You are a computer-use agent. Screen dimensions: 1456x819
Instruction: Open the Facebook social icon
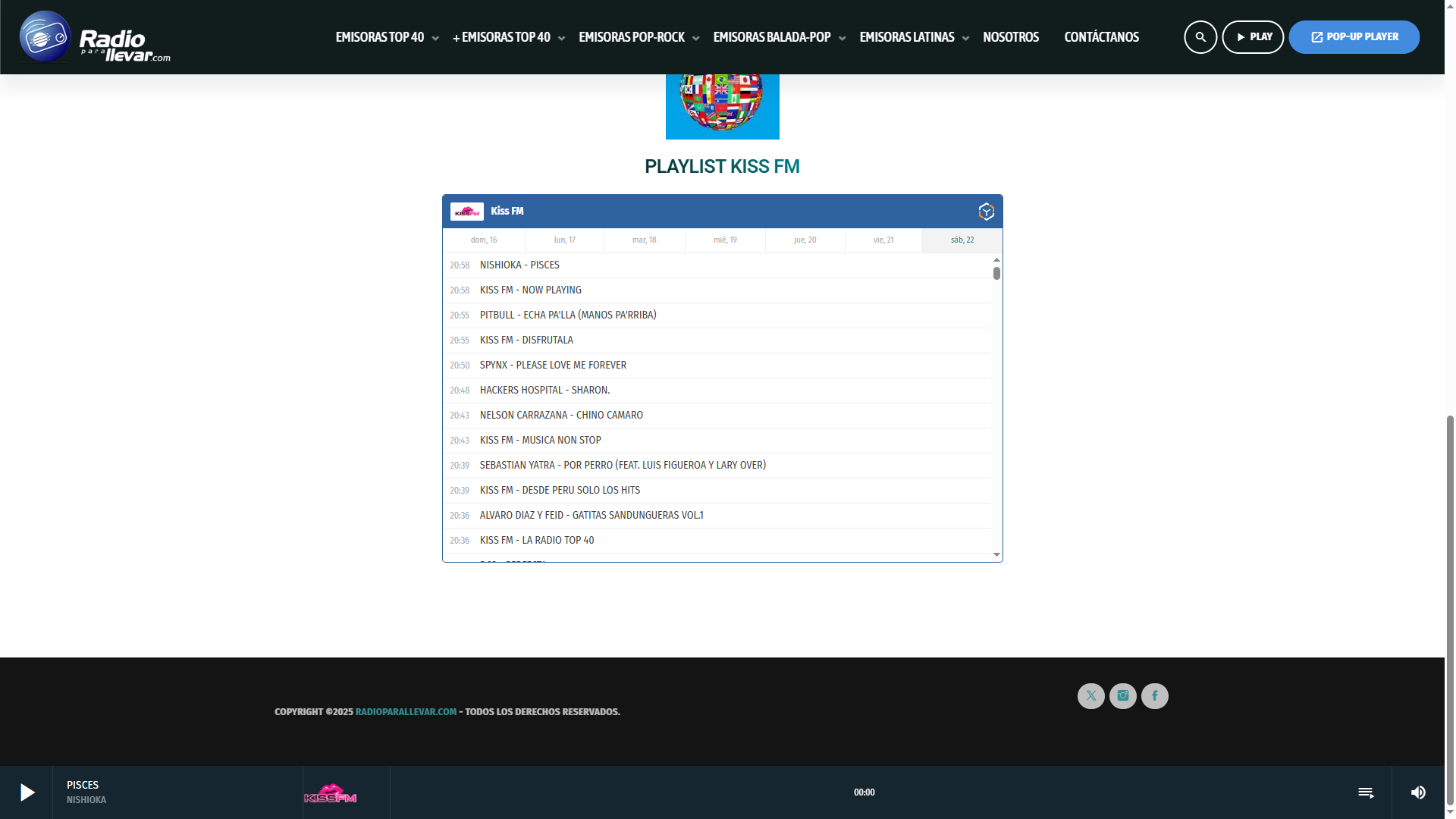1155,696
